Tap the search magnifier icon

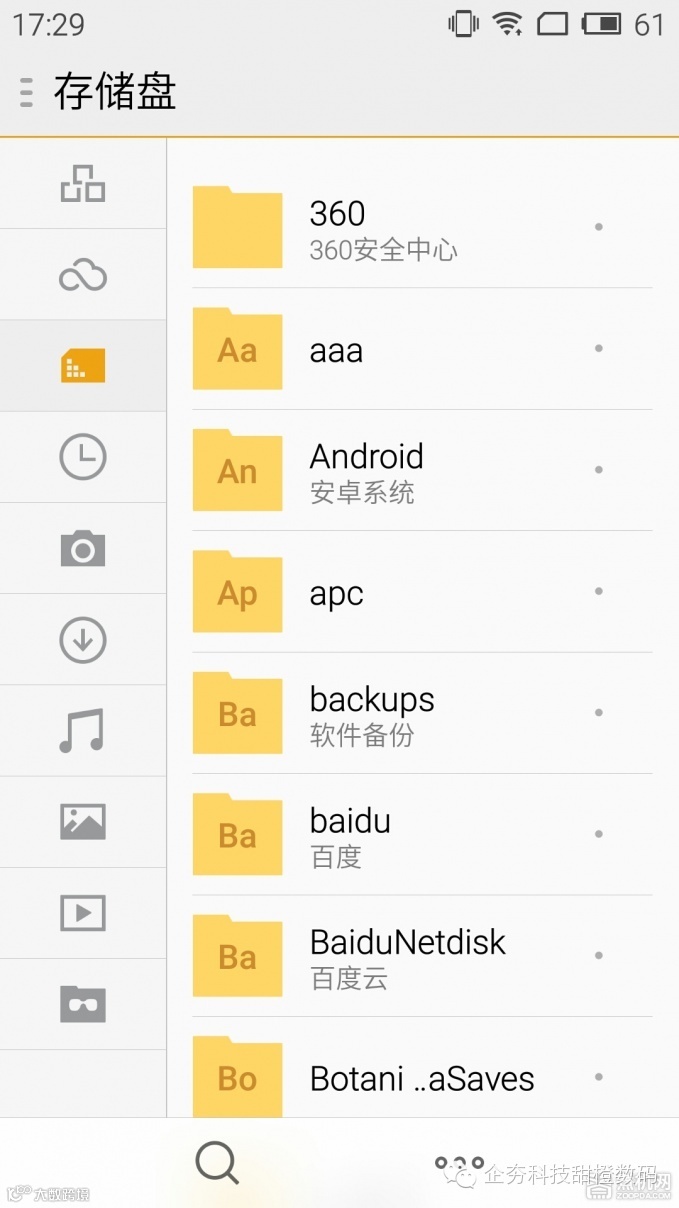pos(217,1163)
